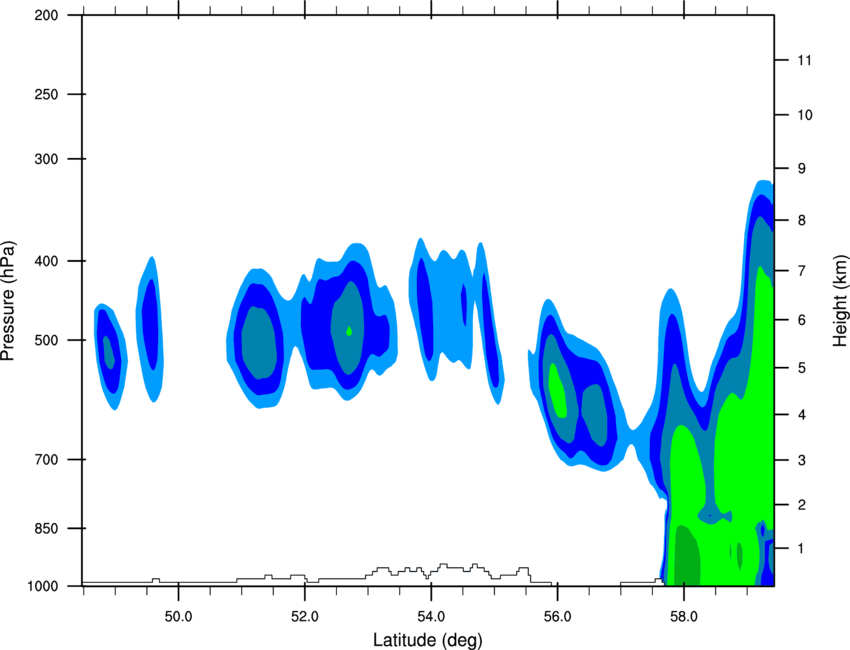Click the 2 km height label
Viewport: 850px width, 650px height.
pos(802,505)
